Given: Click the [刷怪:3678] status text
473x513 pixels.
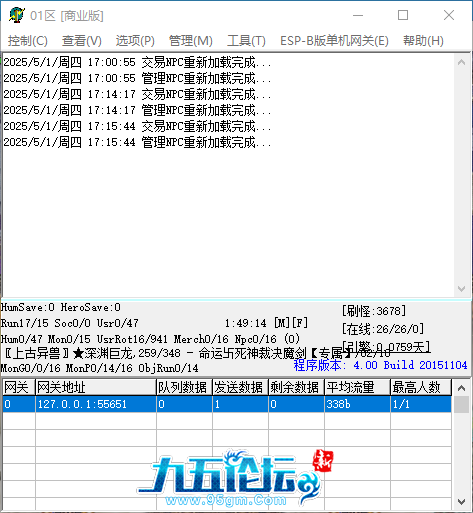Looking at the screenshot, I should 374,311.
